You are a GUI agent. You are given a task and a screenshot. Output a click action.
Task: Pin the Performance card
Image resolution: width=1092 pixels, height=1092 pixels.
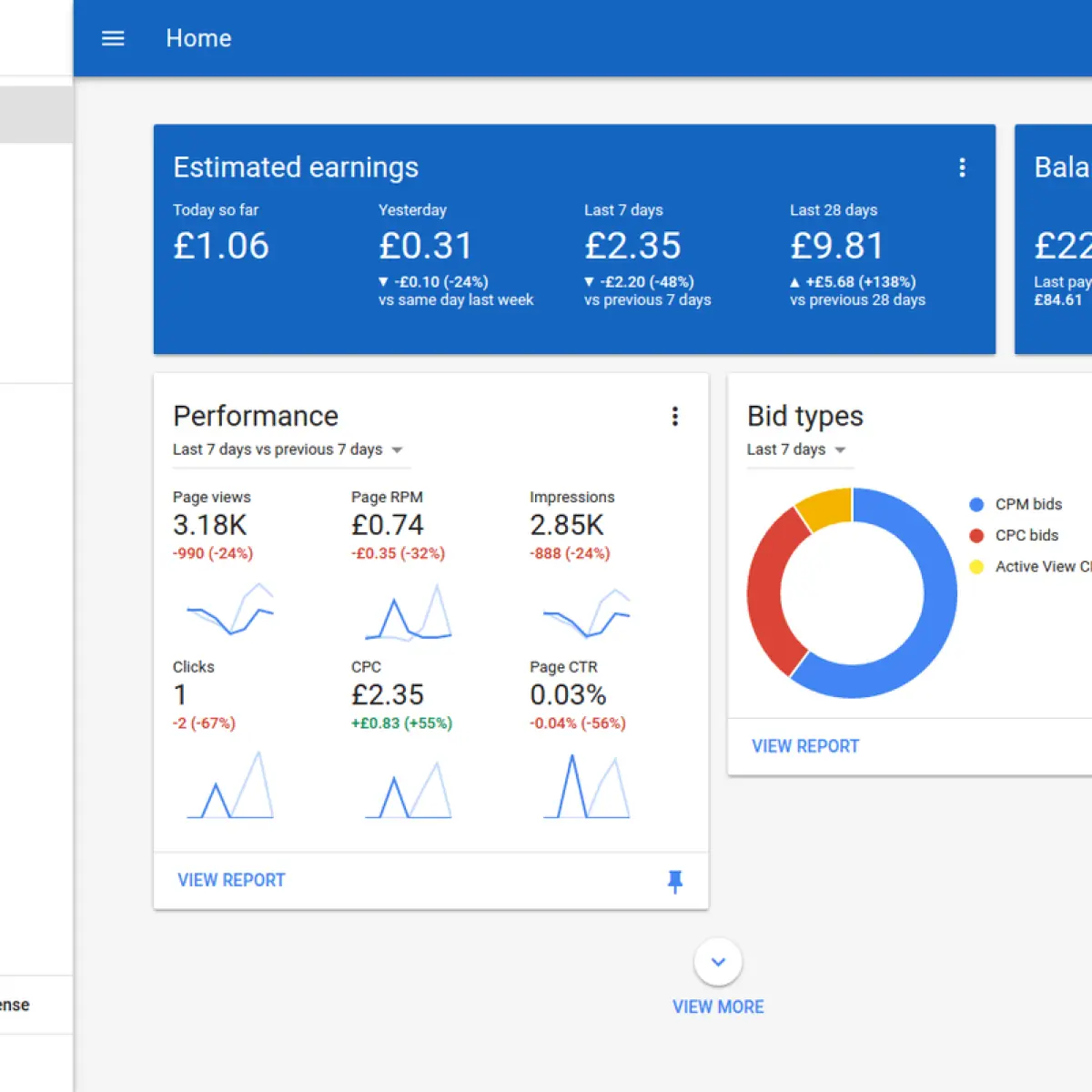pyautogui.click(x=674, y=881)
